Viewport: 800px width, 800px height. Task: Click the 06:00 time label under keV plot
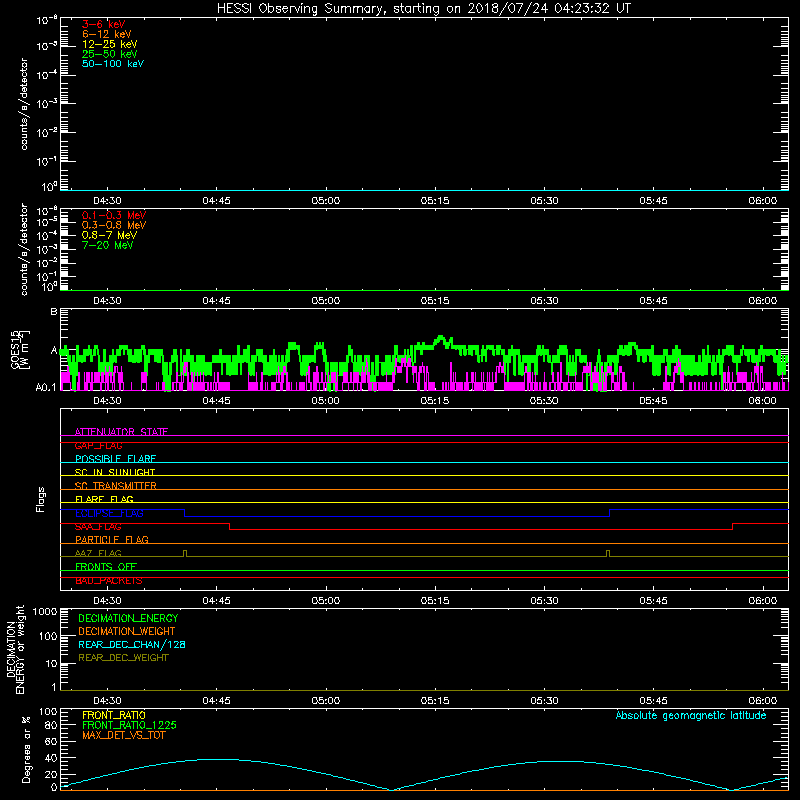coord(763,201)
